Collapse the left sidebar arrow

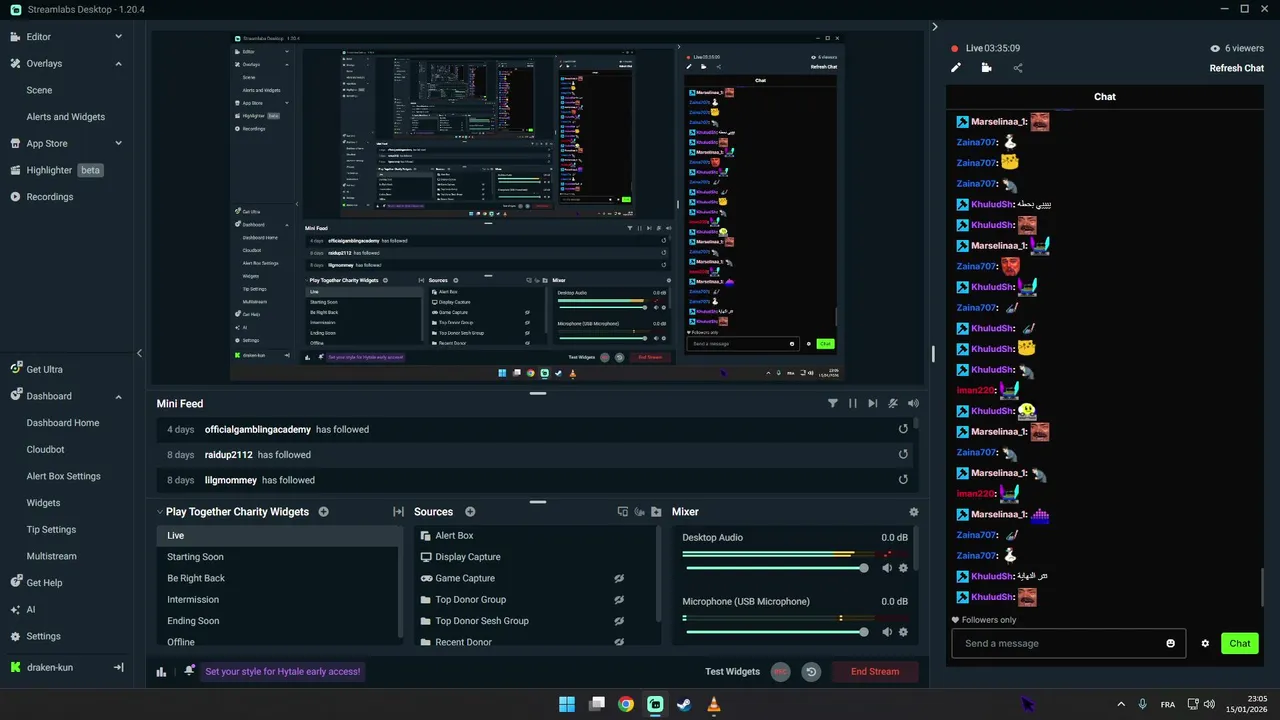tap(139, 353)
